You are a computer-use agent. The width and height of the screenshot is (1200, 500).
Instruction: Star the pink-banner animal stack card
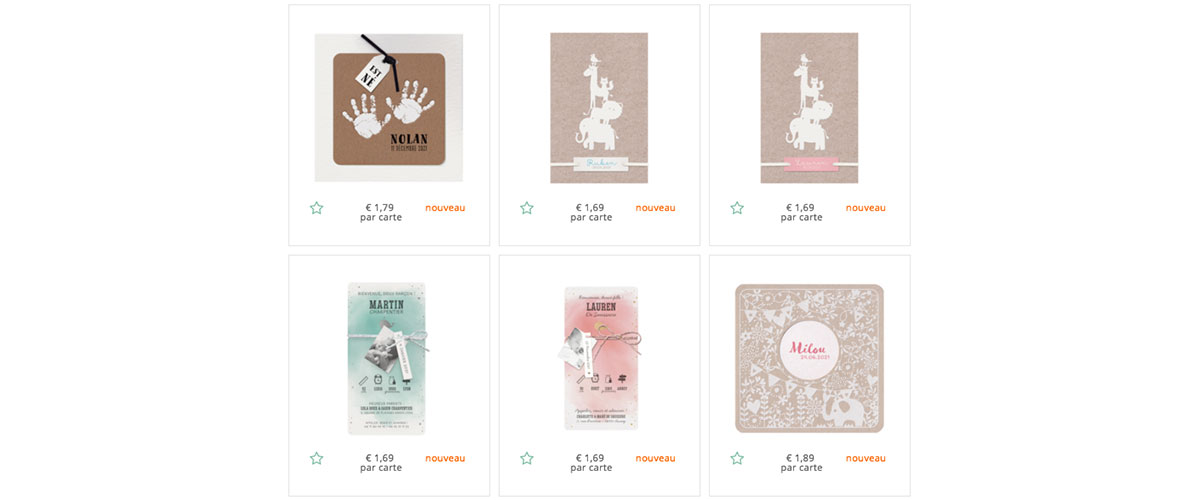737,208
